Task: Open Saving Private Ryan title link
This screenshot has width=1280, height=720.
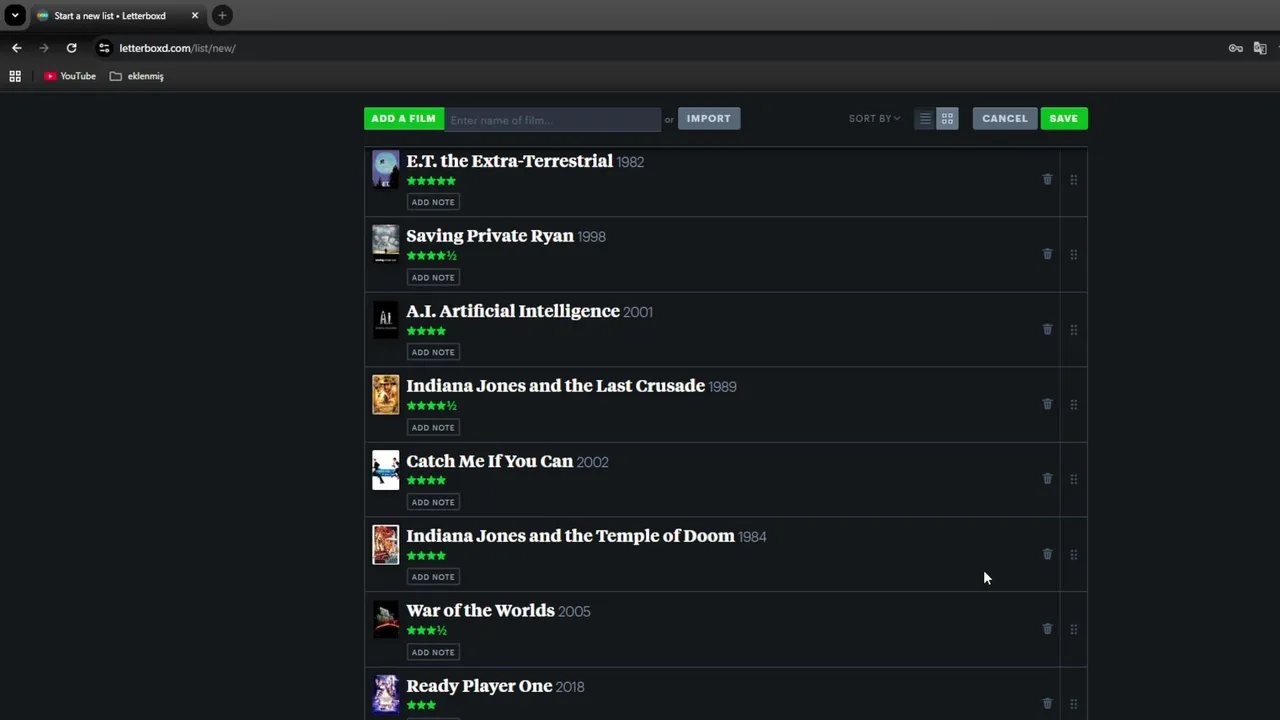Action: tap(490, 236)
